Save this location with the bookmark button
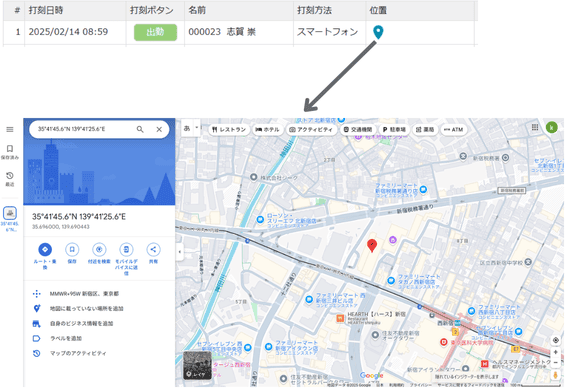The height and width of the screenshot is (388, 565). [72, 249]
